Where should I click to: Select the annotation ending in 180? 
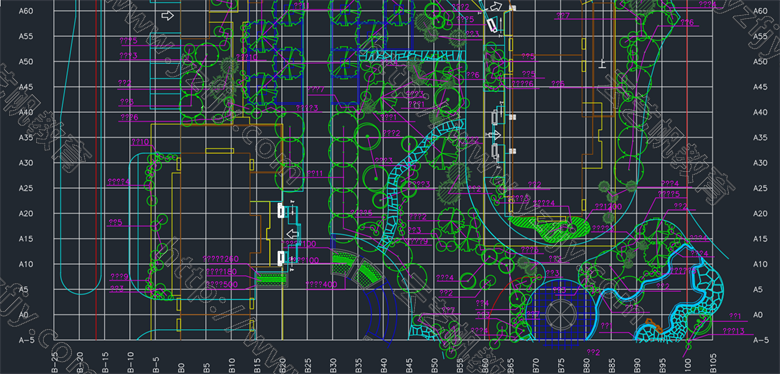coord(221,272)
